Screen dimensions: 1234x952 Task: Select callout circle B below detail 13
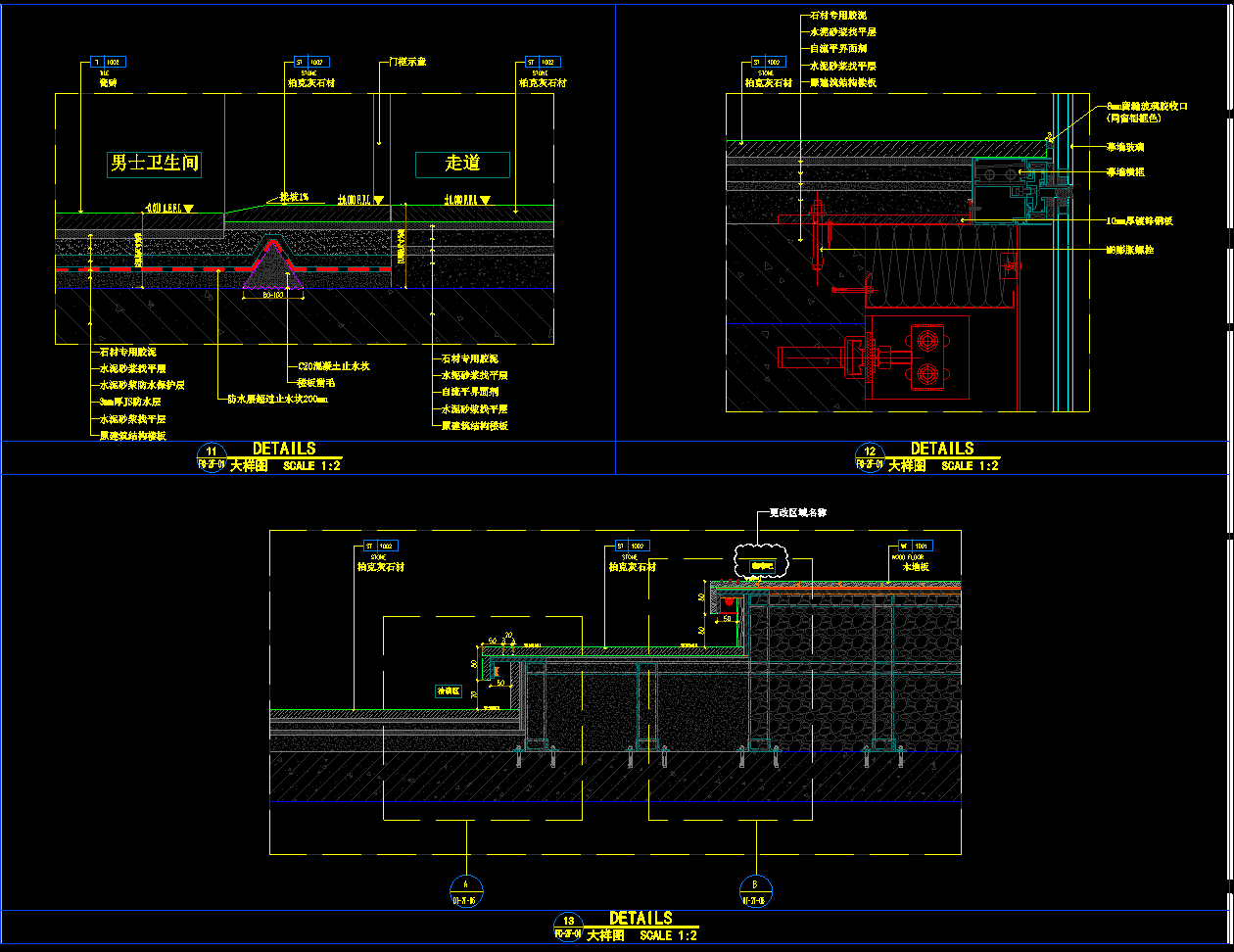[x=755, y=888]
